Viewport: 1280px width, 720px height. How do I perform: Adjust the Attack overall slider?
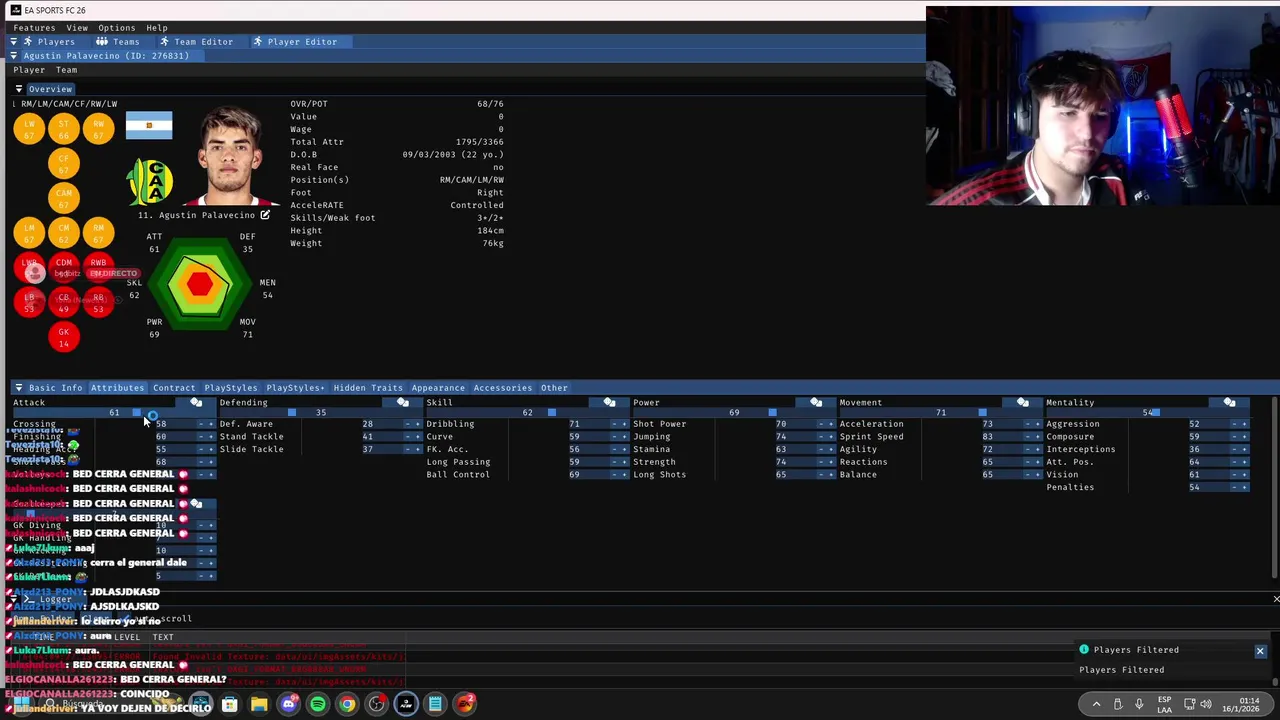point(114,413)
